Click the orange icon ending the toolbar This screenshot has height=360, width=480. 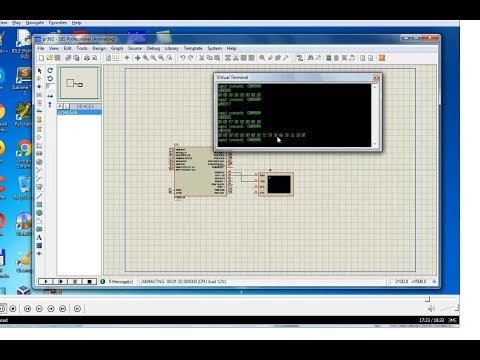coord(382,58)
